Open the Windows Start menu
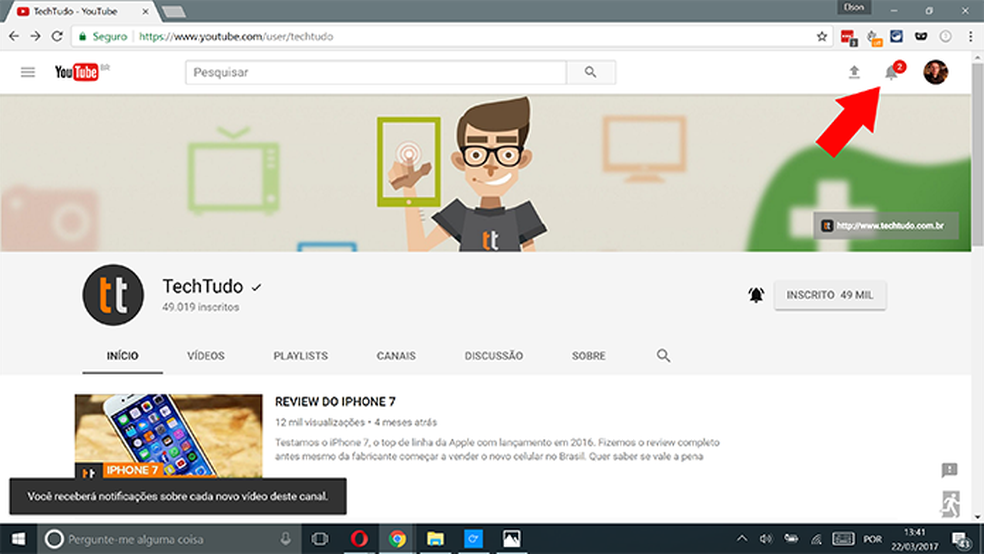984x554 pixels. click(18, 539)
